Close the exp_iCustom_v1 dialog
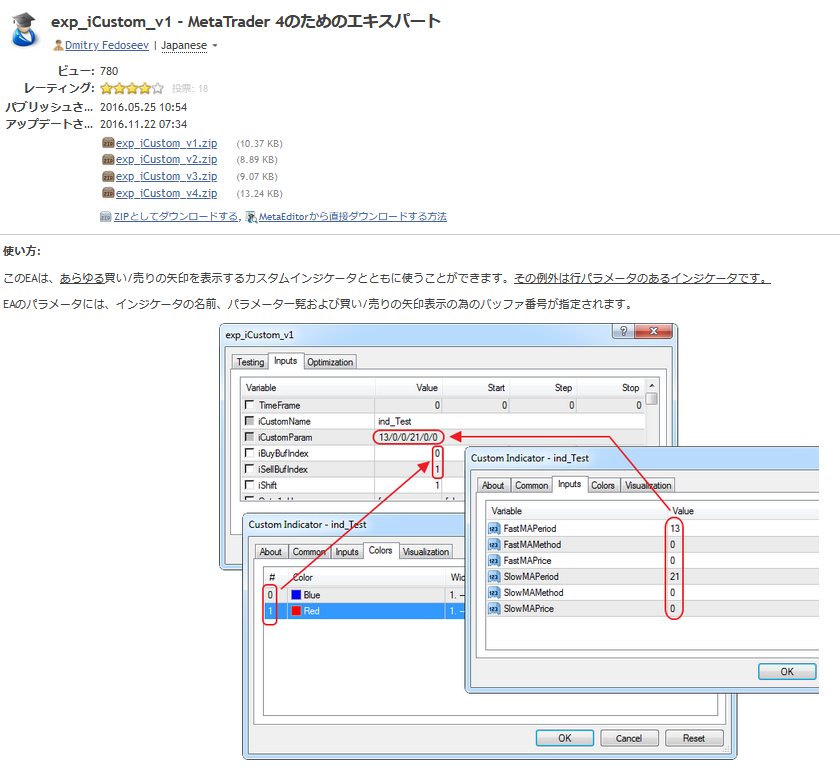 coord(654,331)
